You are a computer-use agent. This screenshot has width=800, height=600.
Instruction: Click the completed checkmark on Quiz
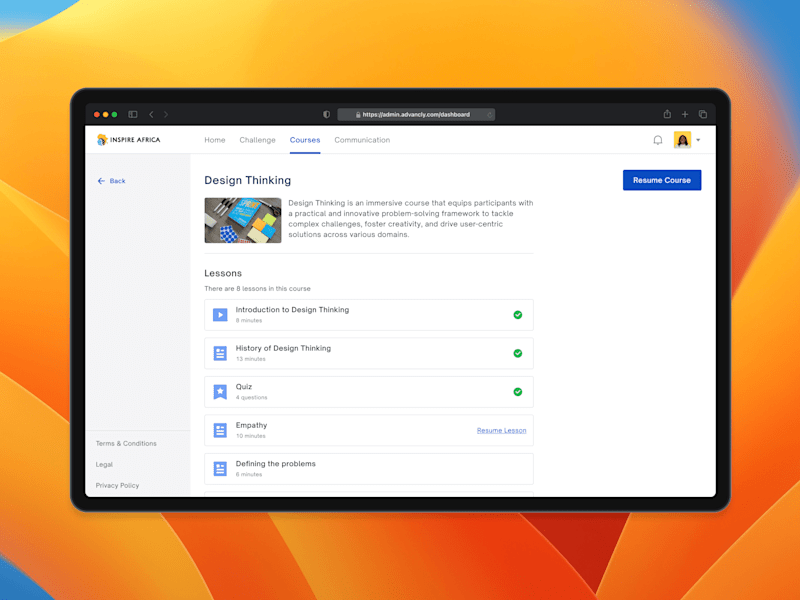[518, 392]
